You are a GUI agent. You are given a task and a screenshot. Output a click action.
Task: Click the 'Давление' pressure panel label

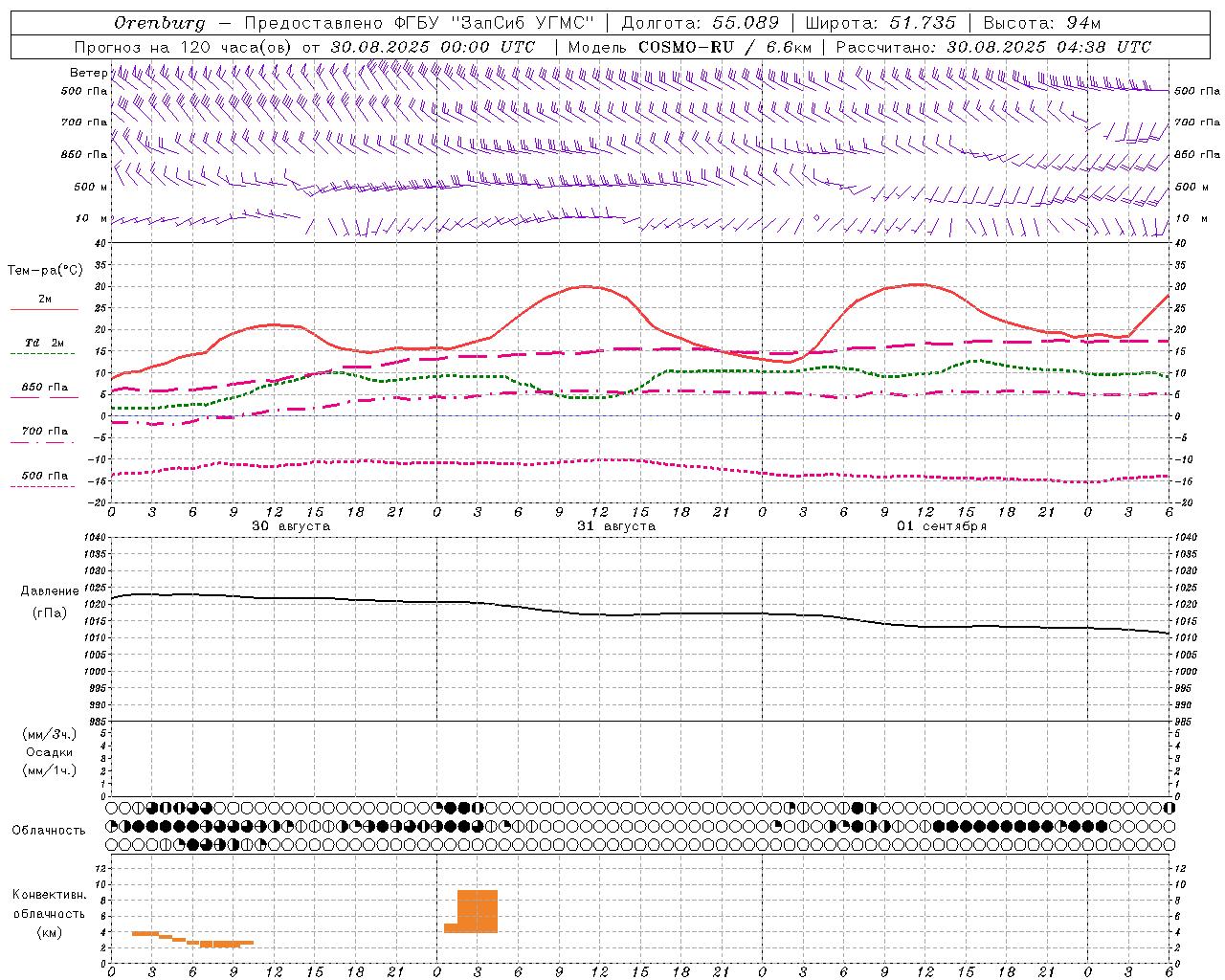coord(49,591)
